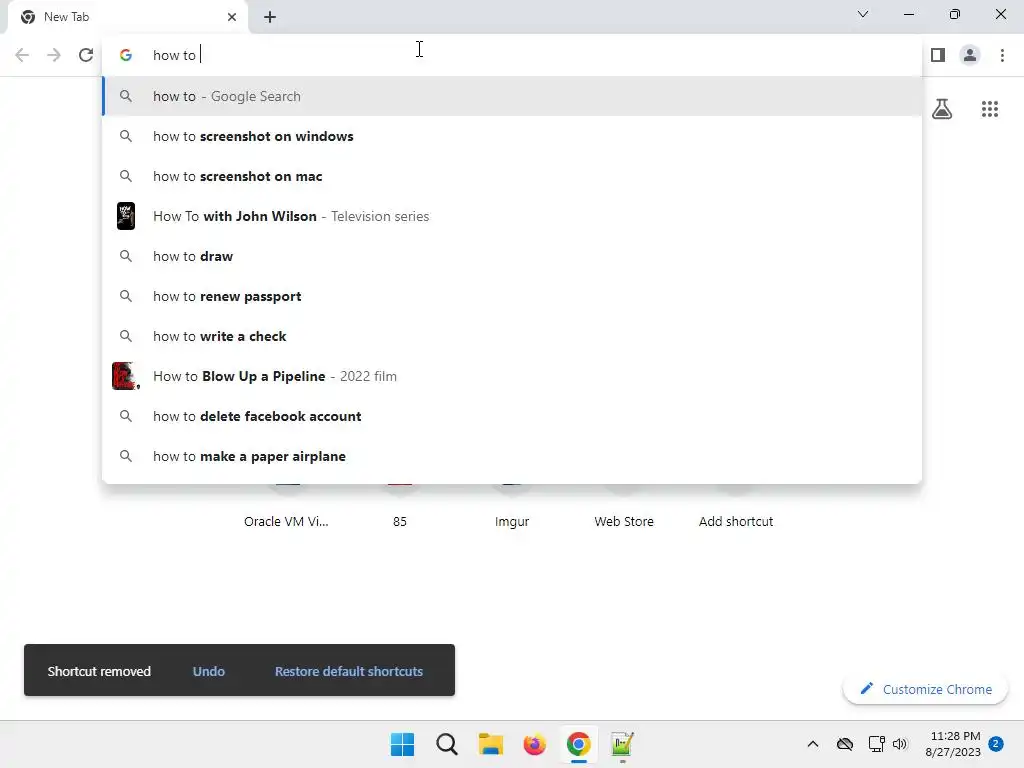Pick 'how to write a check' suggestion
The image size is (1024, 768).
click(512, 336)
